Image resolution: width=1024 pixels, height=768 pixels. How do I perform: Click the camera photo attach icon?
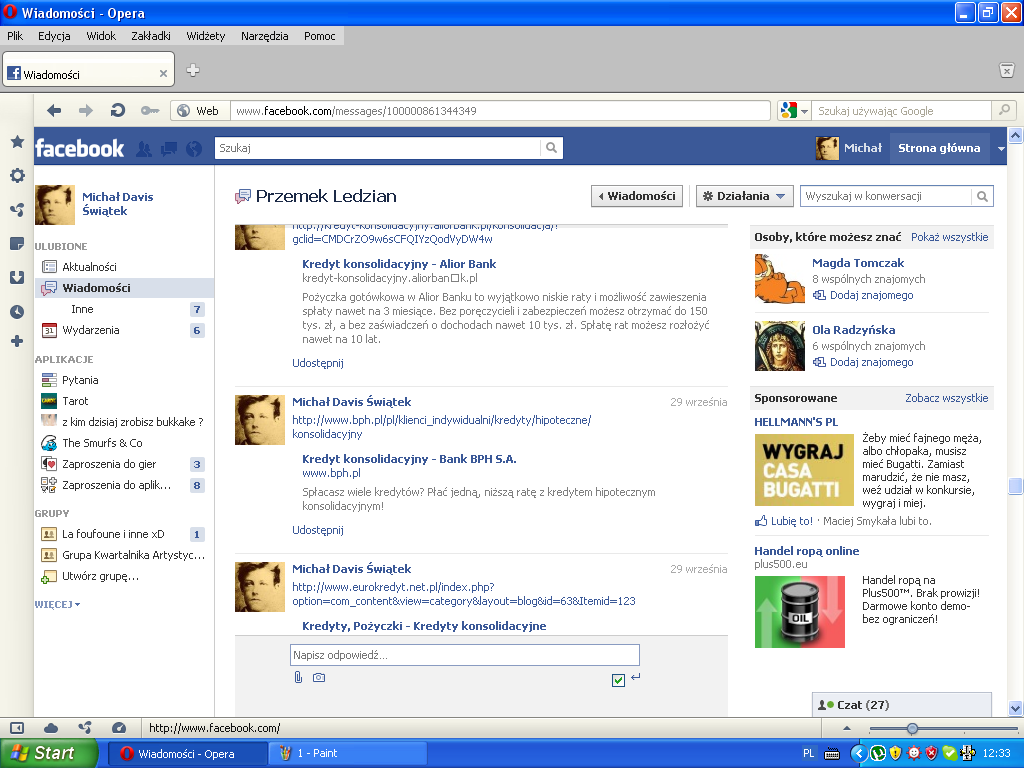319,678
